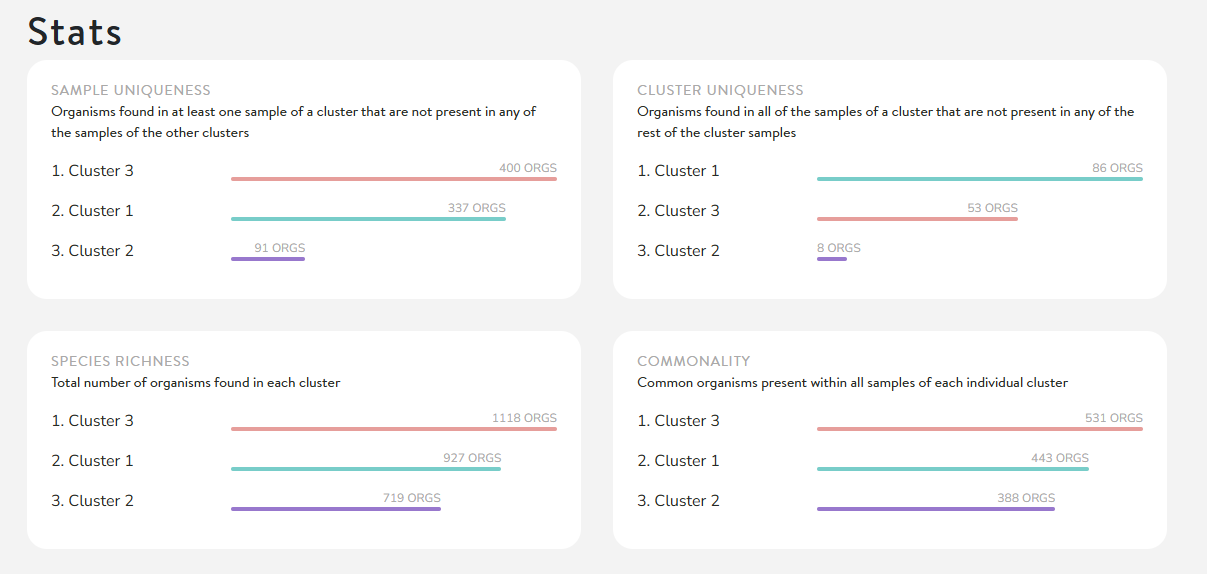Select the 86 ORGS bar in Cluster Uniqueness
This screenshot has height=574, width=1207.
pyautogui.click(x=979, y=179)
